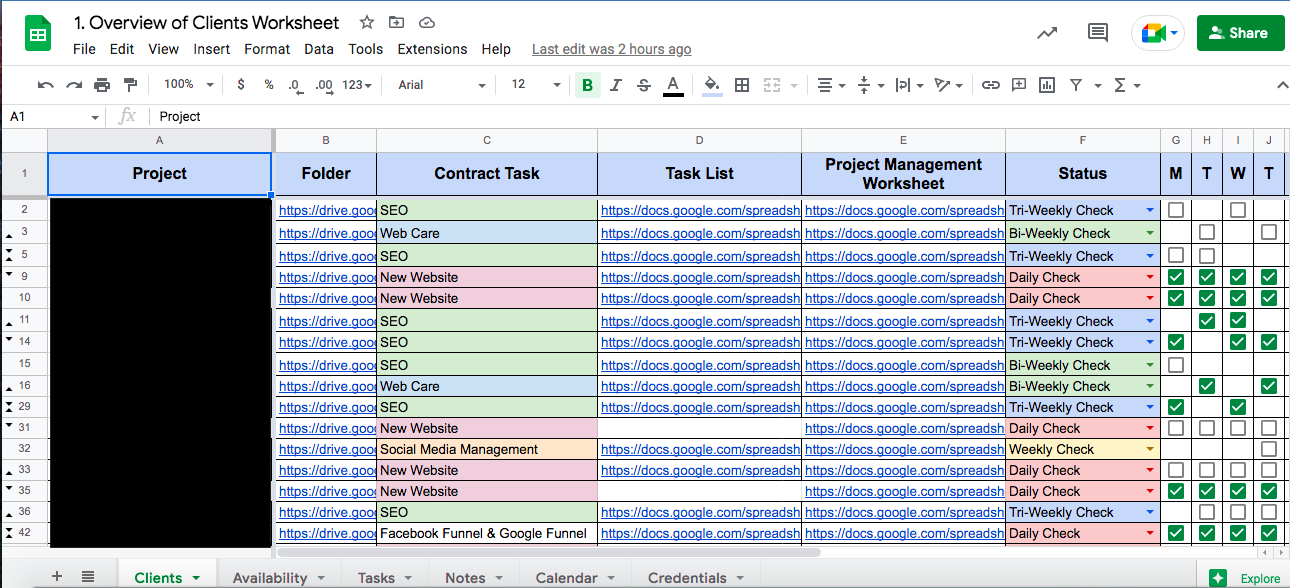
Task: Decrease decimal places icon
Action: 295,85
